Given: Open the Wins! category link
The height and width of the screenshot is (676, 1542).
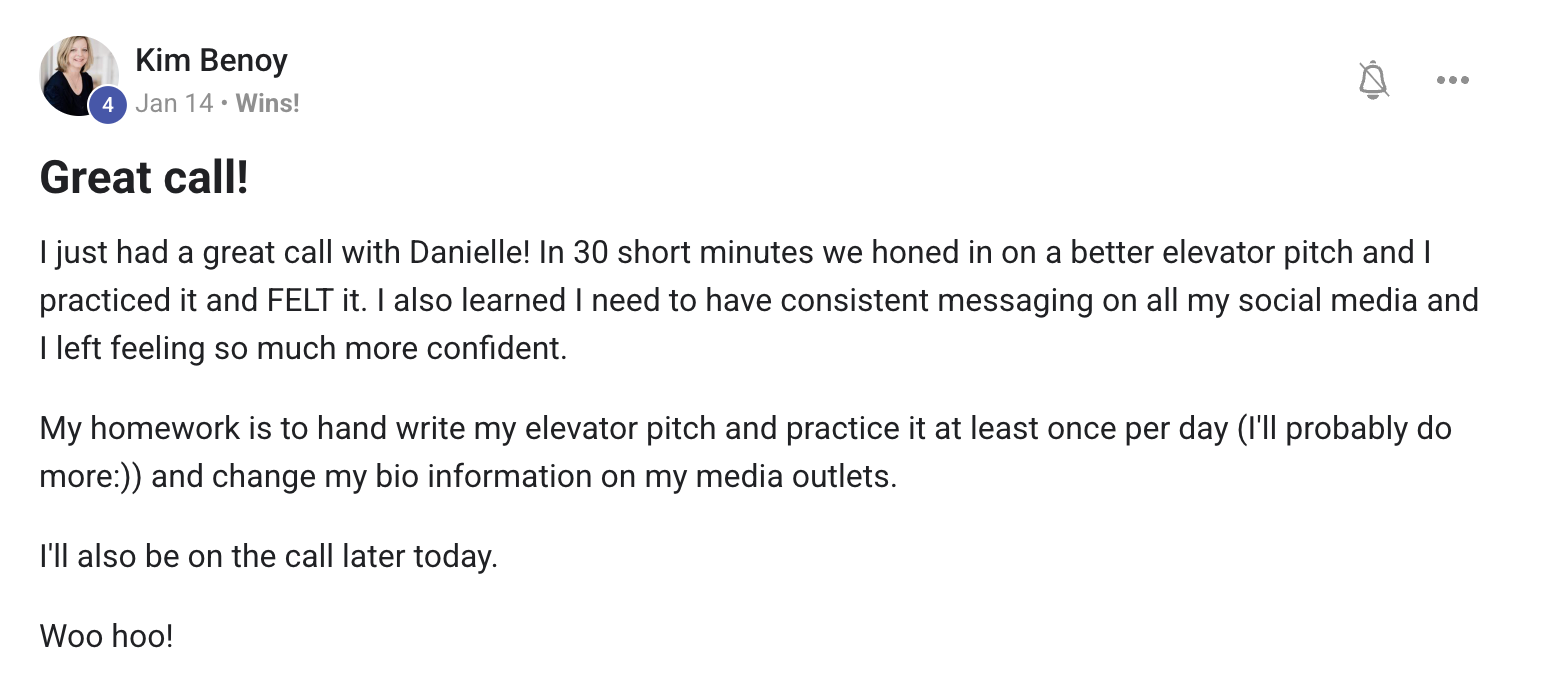Looking at the screenshot, I should point(267,103).
